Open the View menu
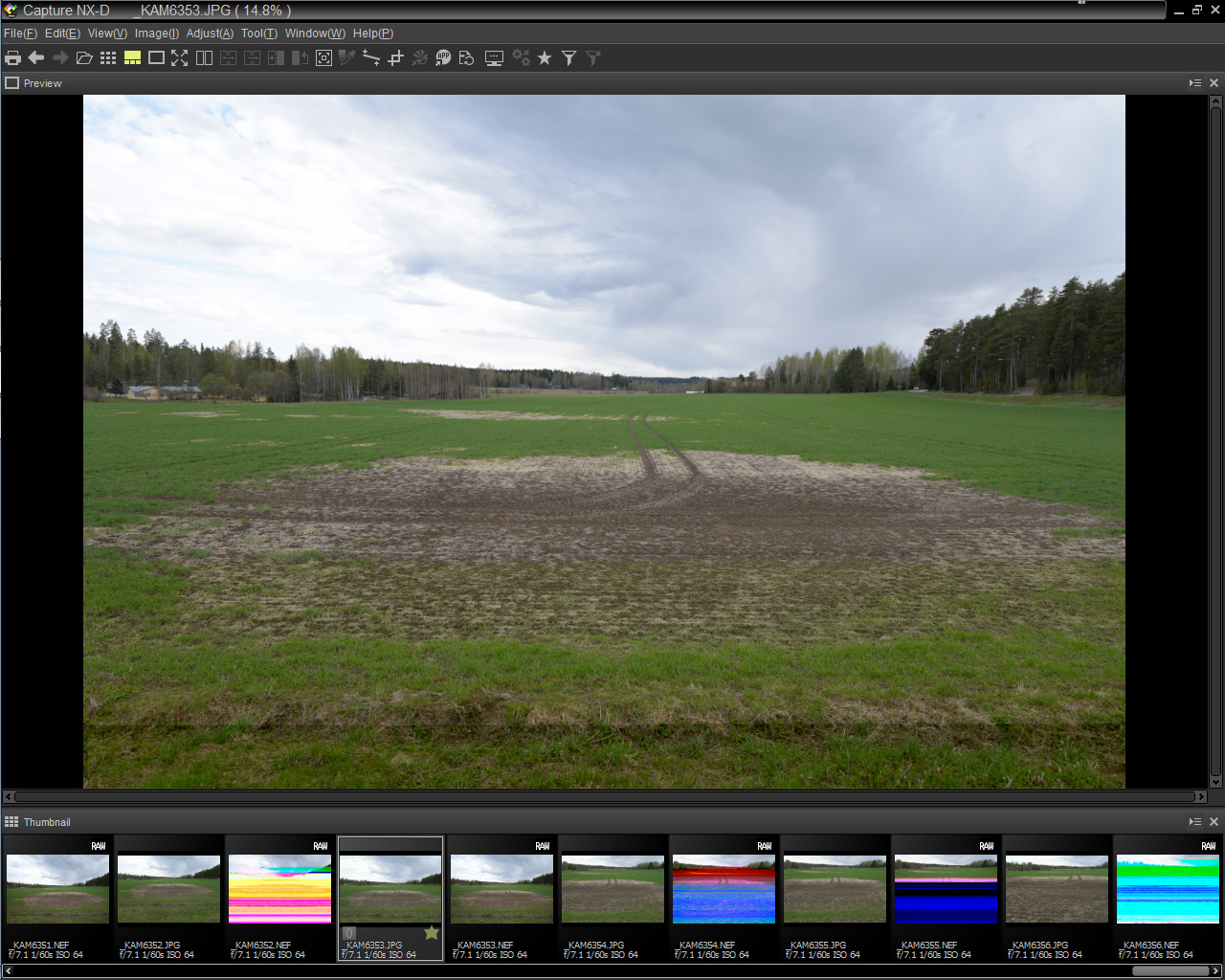The image size is (1225, 980). [x=107, y=33]
